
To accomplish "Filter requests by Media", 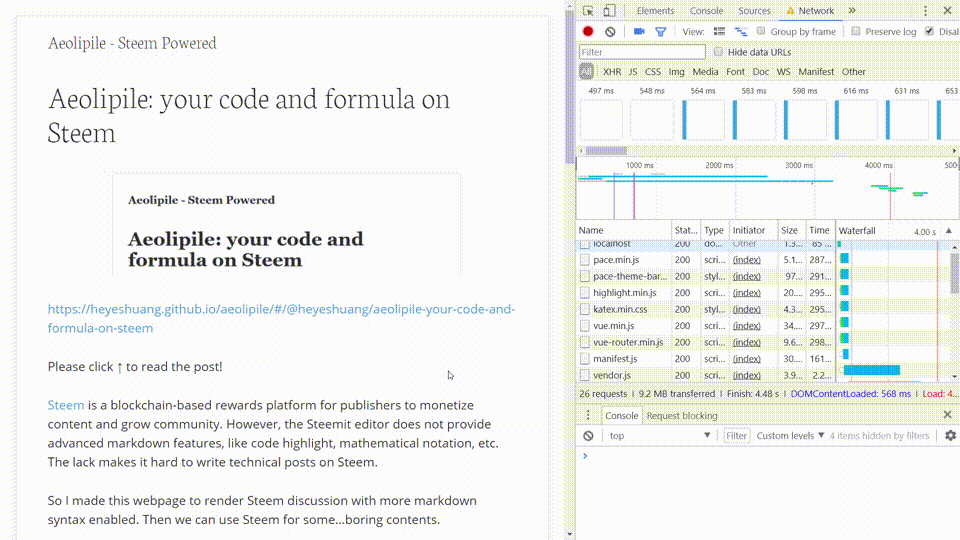I will pos(705,72).
